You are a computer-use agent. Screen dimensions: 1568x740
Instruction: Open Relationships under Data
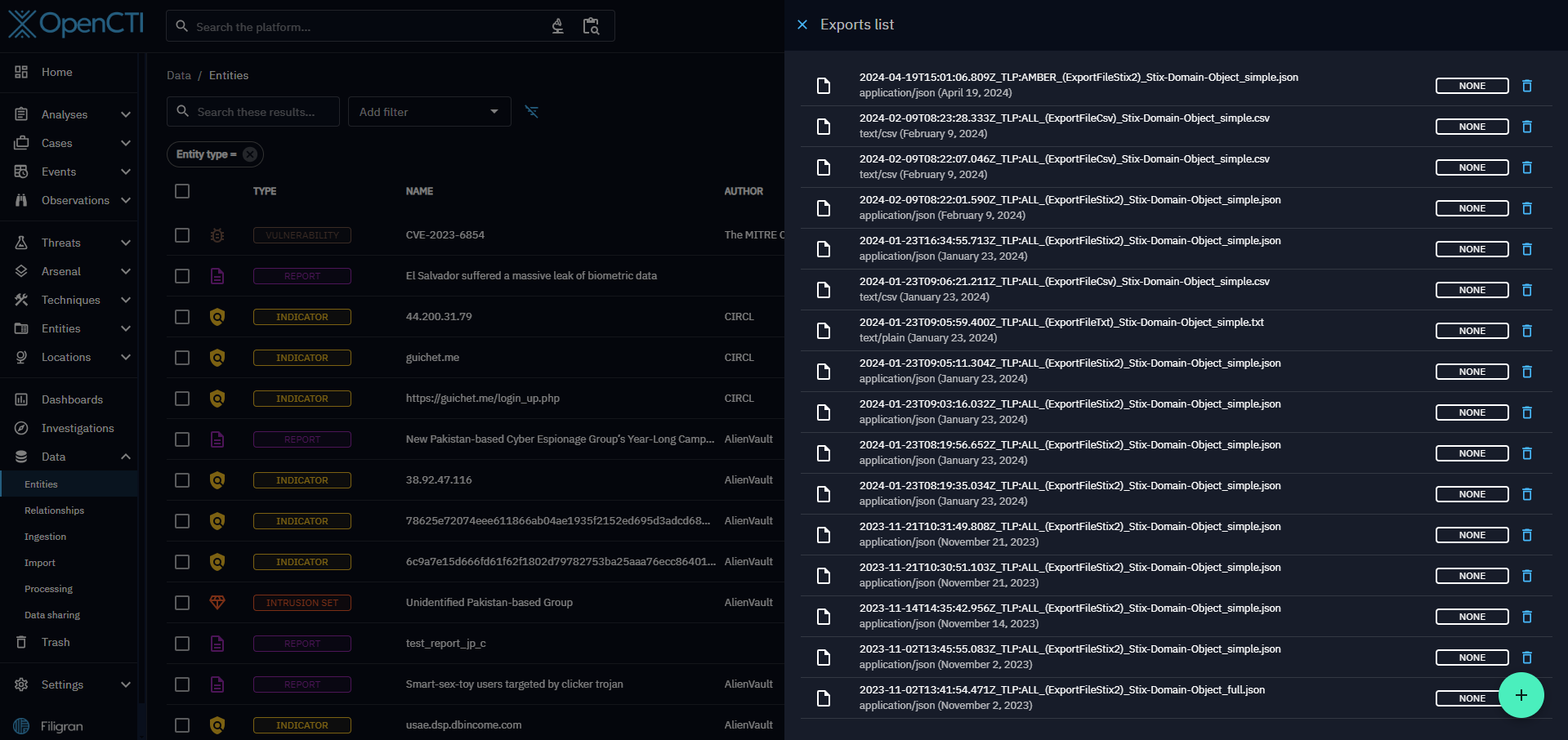tap(54, 510)
